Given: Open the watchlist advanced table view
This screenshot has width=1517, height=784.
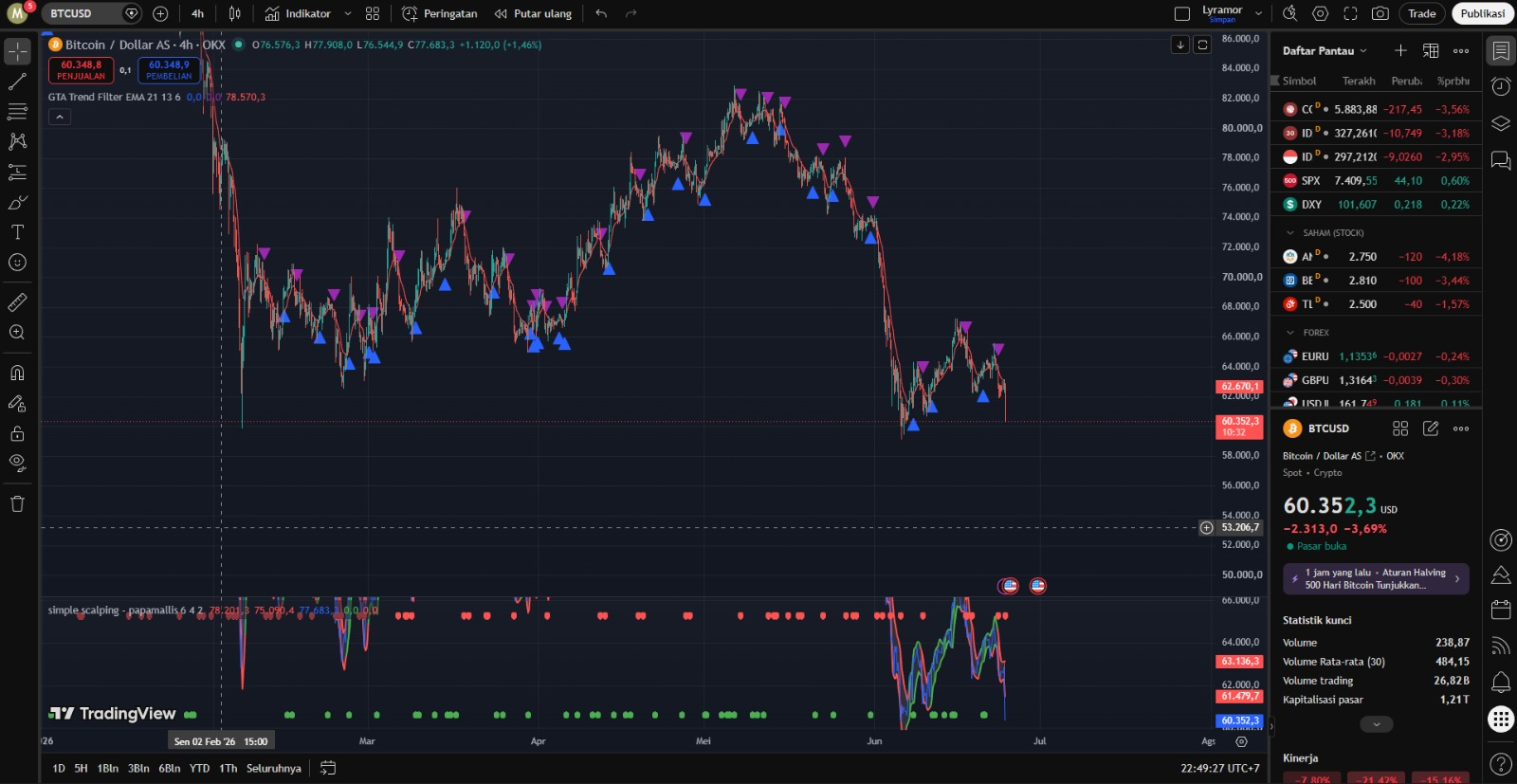Looking at the screenshot, I should point(1431,50).
